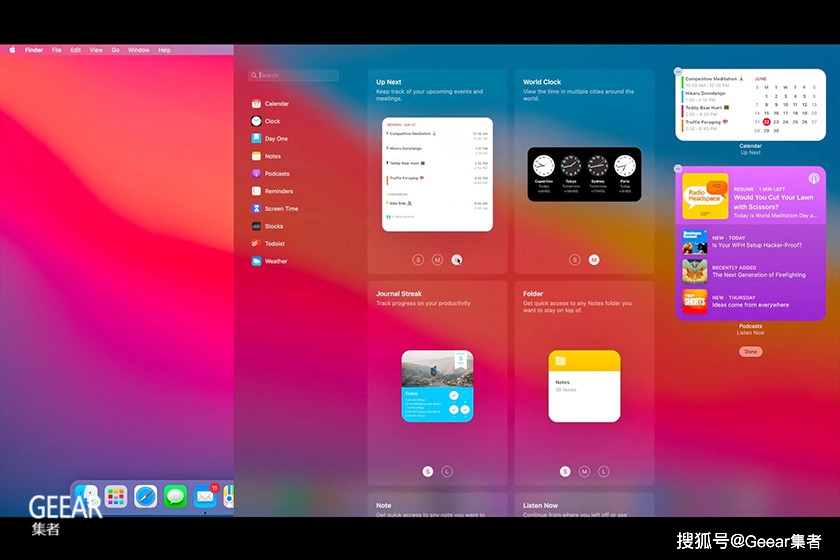Viewport: 840px width, 560px height.
Task: Choose medium size for World Clock widget
Action: click(x=594, y=260)
